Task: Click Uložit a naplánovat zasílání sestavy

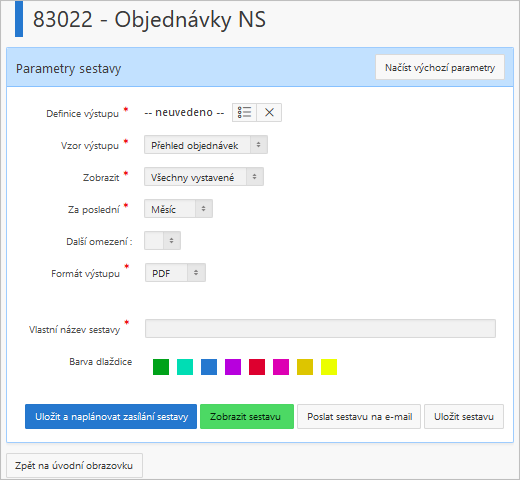Action: (x=111, y=417)
